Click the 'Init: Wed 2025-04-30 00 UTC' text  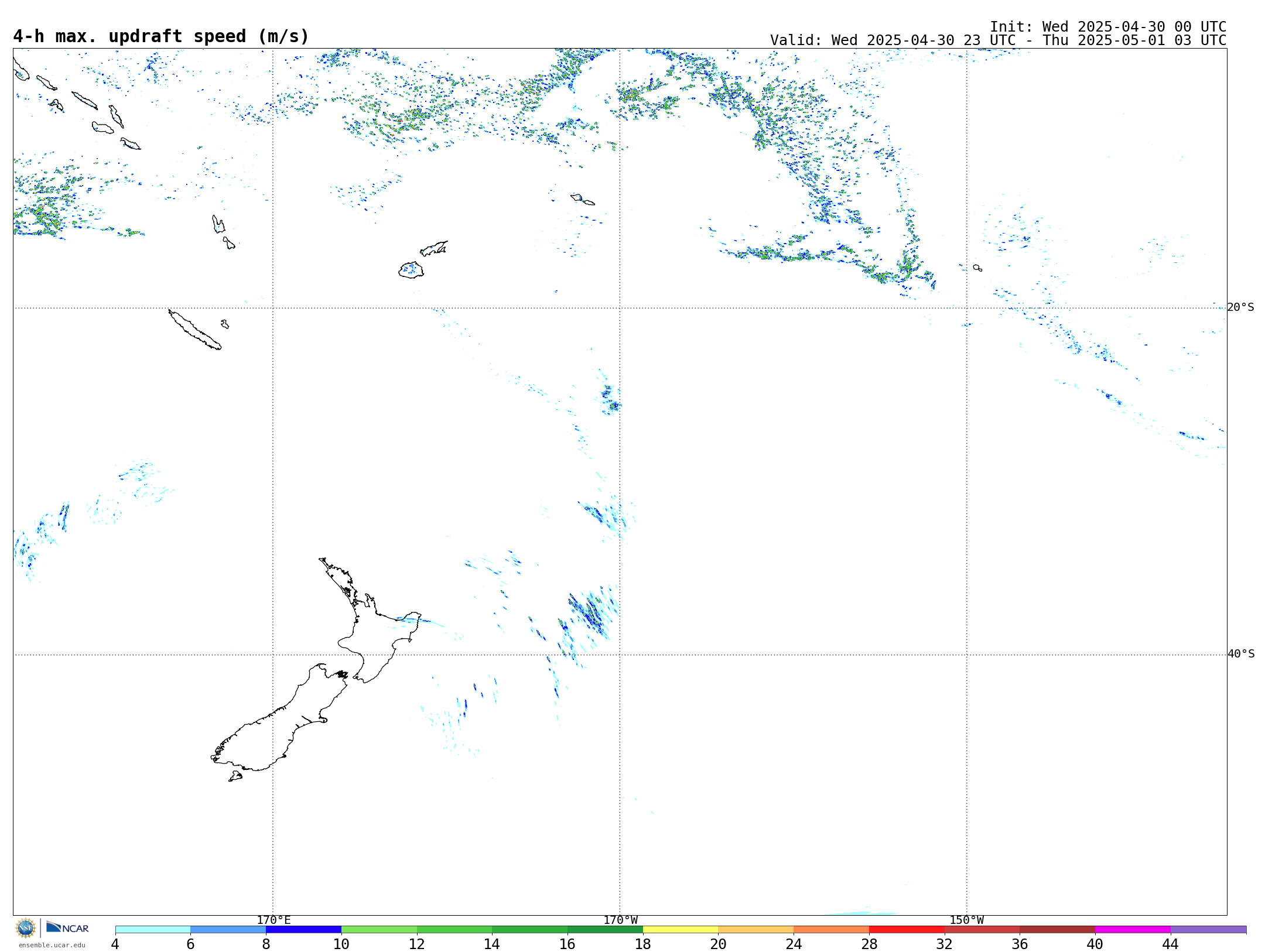[x=1108, y=27]
